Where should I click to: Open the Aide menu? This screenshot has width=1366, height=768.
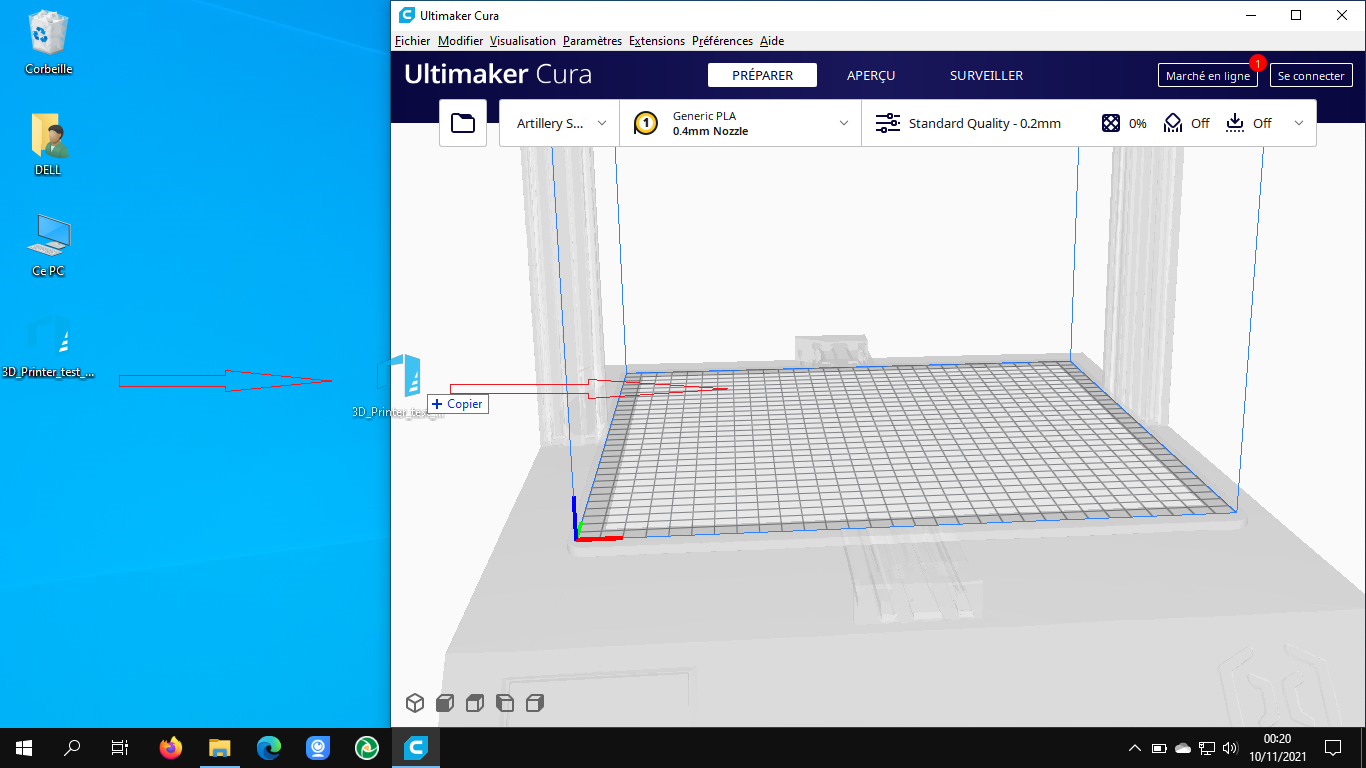click(772, 41)
